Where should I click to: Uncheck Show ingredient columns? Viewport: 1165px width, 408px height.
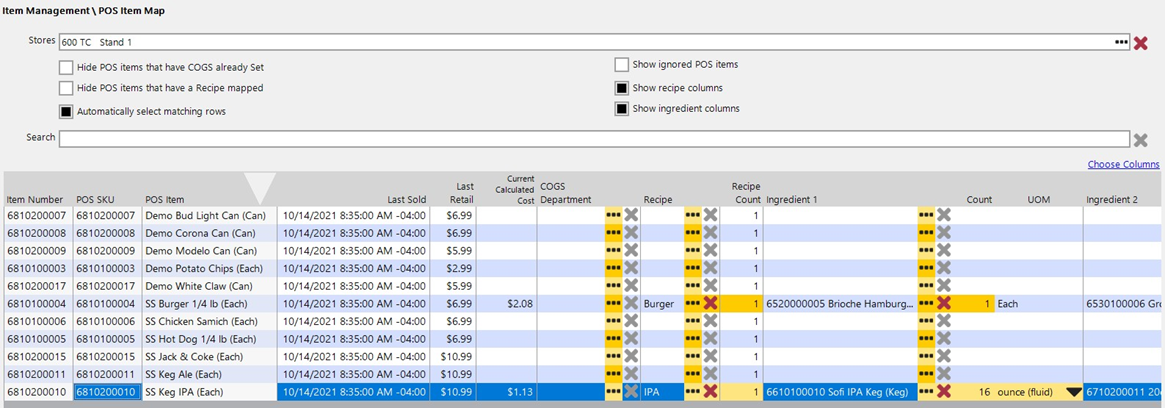pyautogui.click(x=621, y=109)
